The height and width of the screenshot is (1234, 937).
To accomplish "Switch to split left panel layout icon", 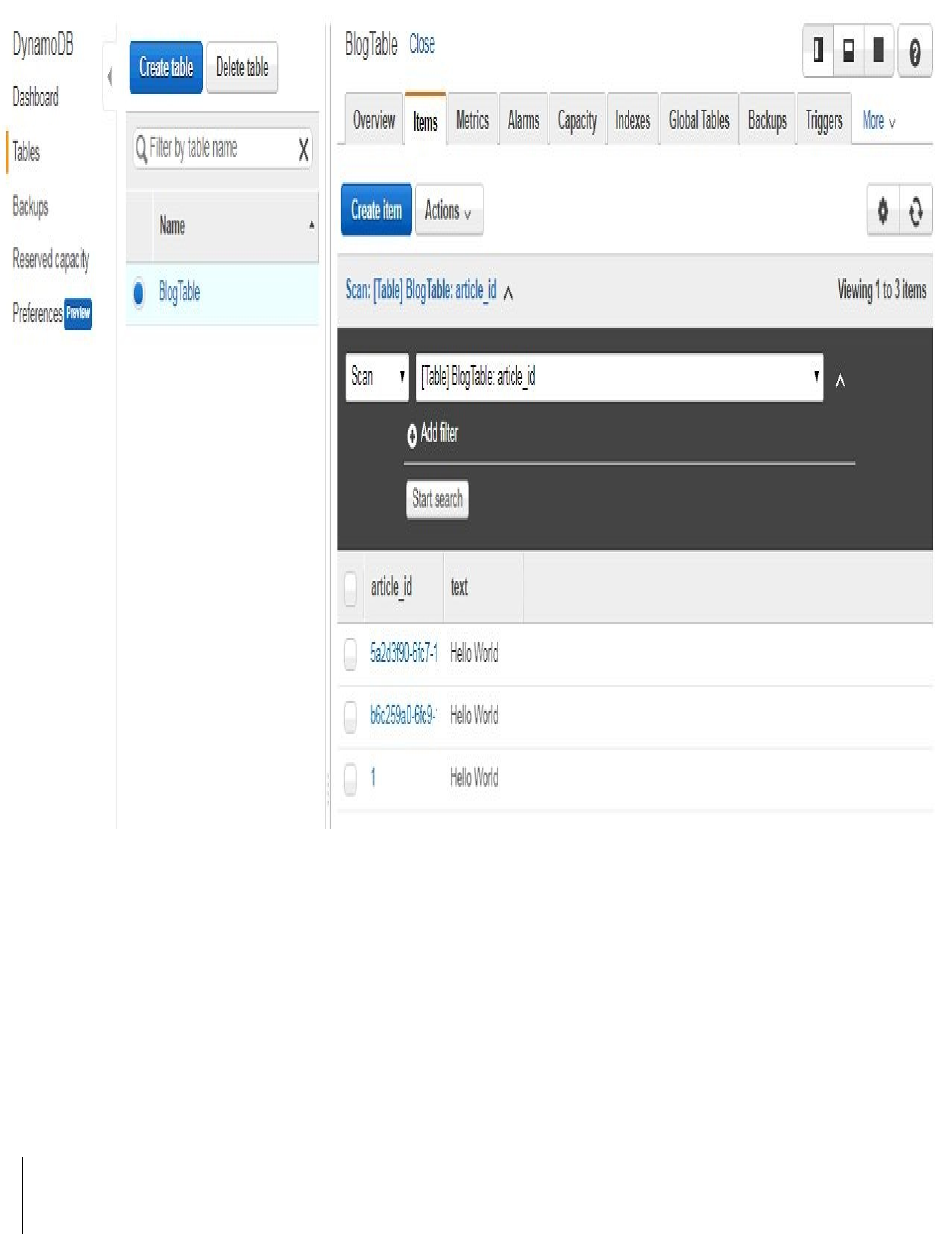I will coord(818,53).
